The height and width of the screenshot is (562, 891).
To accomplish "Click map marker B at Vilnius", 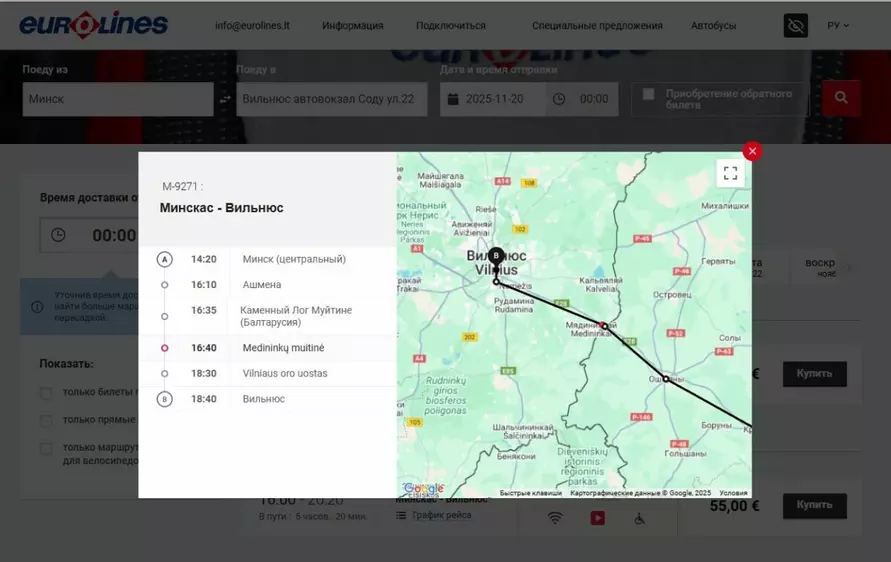I will [496, 257].
